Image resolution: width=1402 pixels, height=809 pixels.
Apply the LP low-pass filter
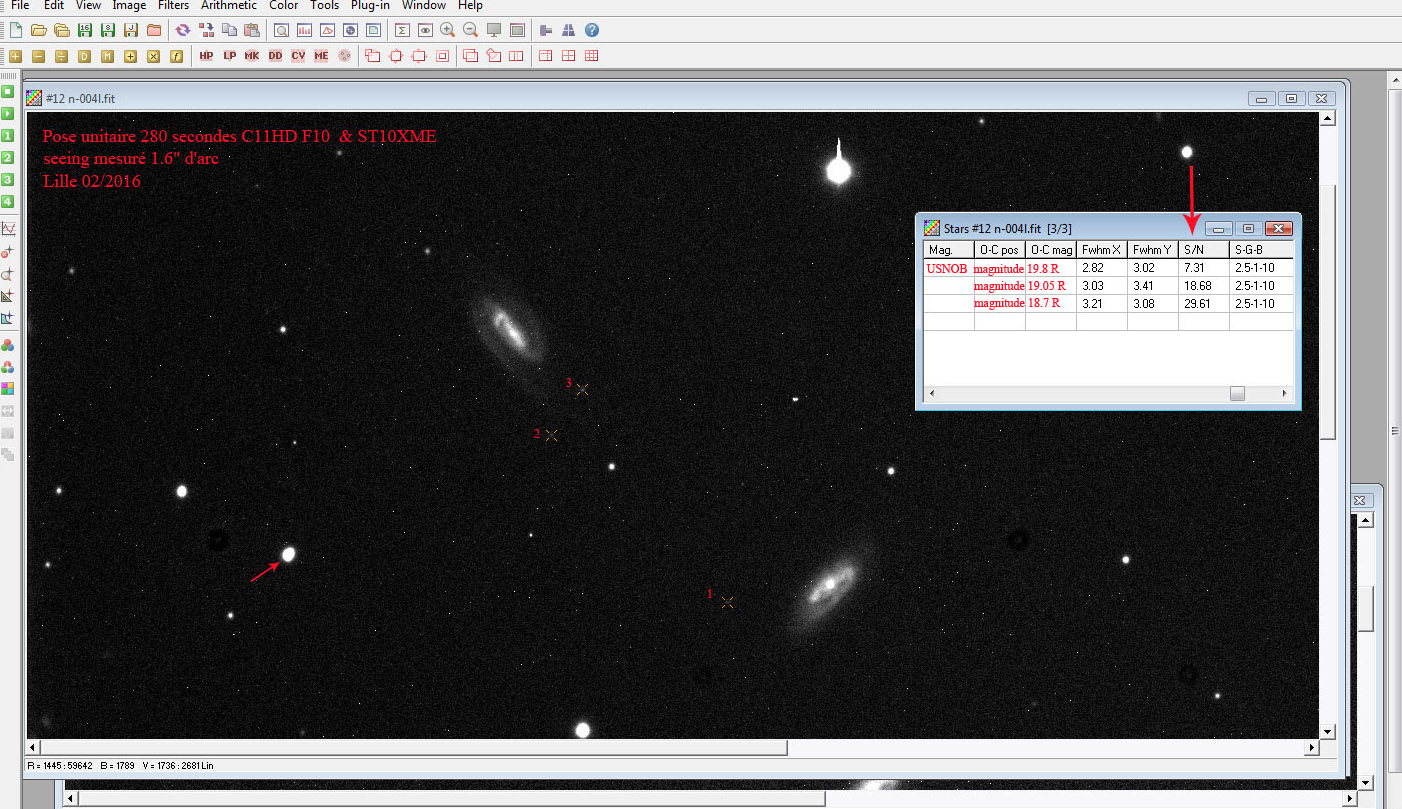click(x=229, y=56)
